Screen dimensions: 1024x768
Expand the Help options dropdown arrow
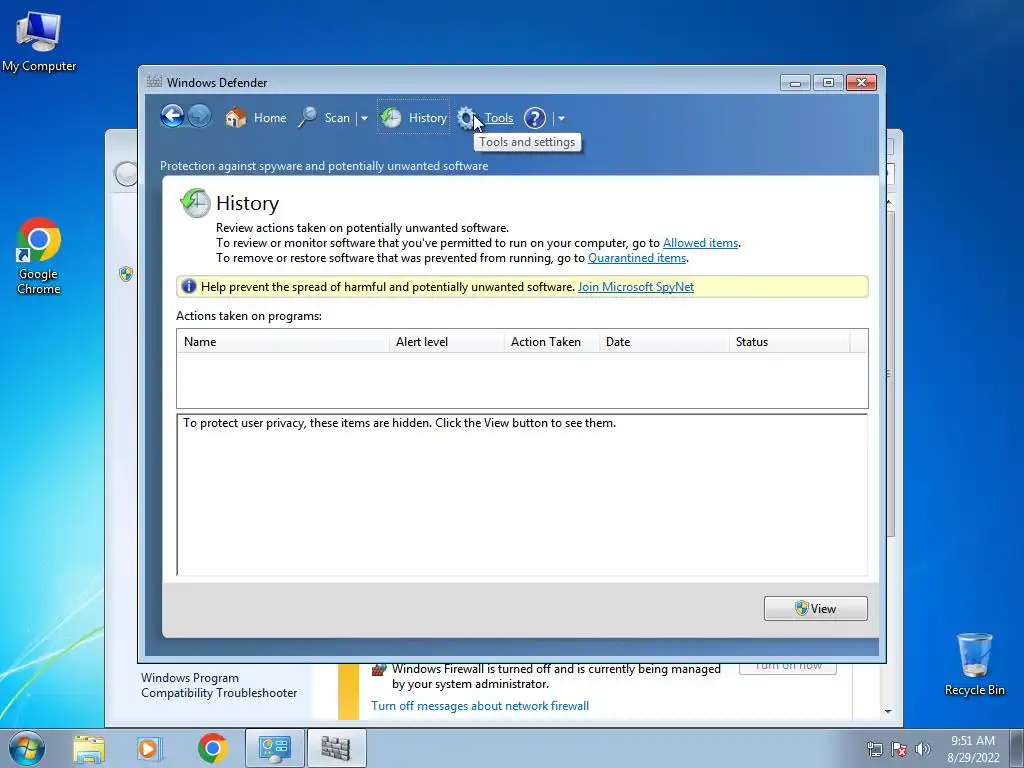(x=562, y=119)
